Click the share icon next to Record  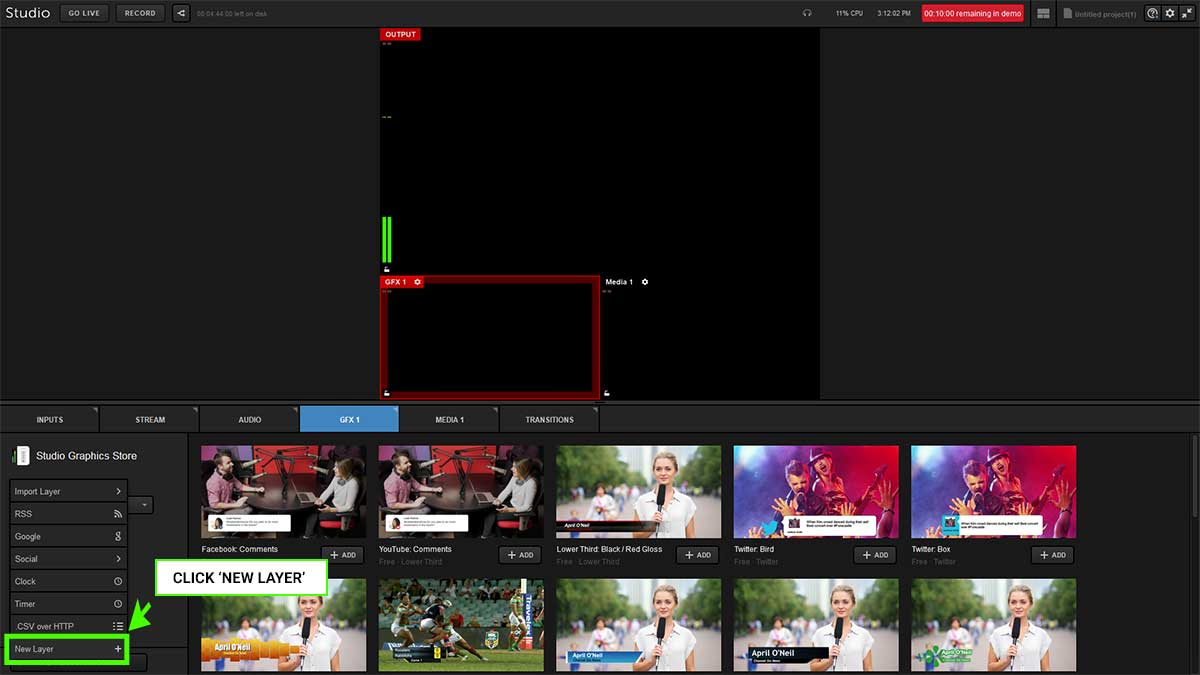(x=181, y=13)
